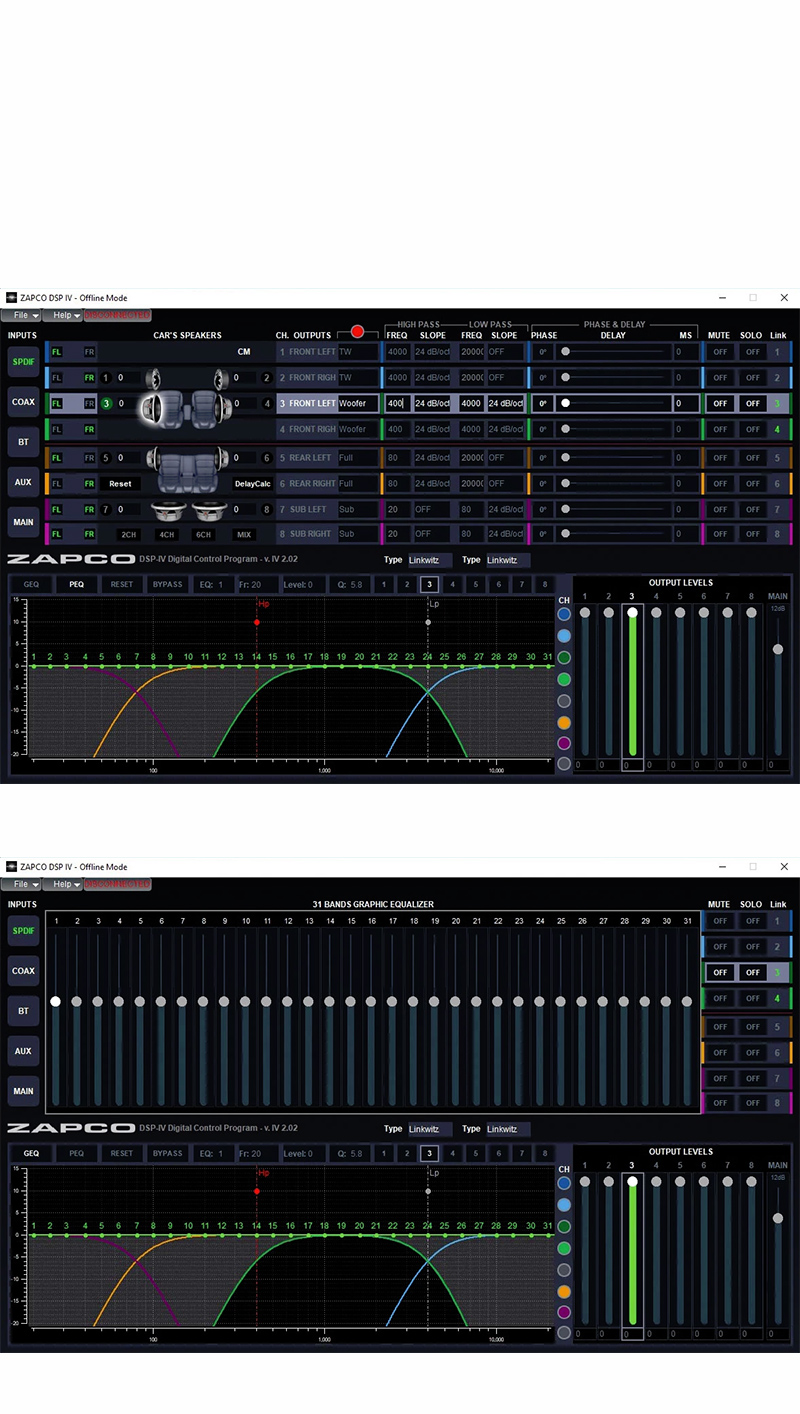The width and height of the screenshot is (800, 1414).
Task: Toggle Link 7 in Graphic Equalizer window
Action: pos(776,1079)
